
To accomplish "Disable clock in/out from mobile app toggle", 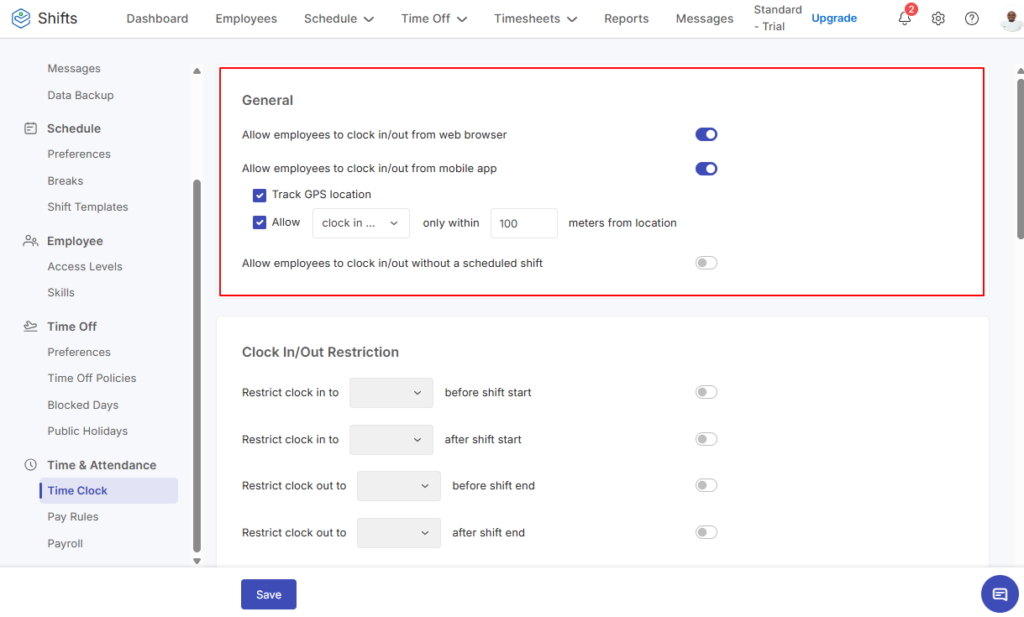I will click(706, 168).
